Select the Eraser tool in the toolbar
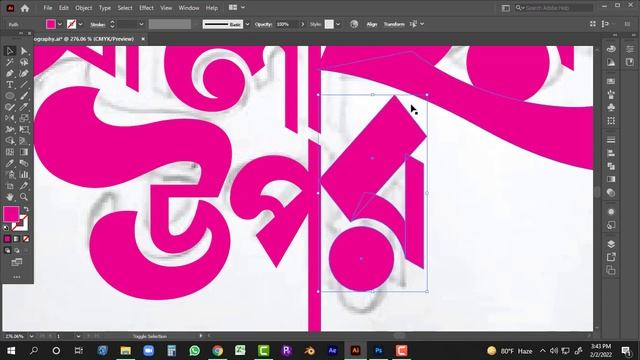 coord(24,107)
